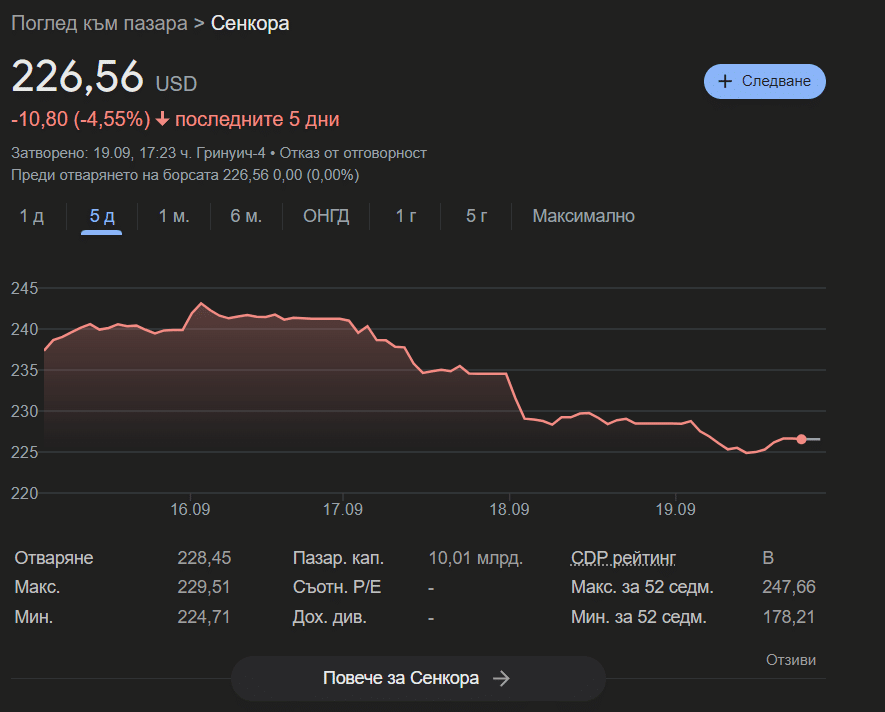Image resolution: width=885 pixels, height=712 pixels.
Task: Click the plus icon on Следване button
Action: 725,81
